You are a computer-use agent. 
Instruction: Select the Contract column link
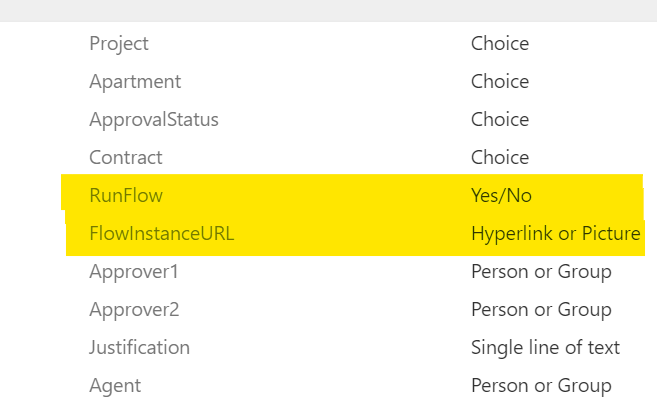125,157
